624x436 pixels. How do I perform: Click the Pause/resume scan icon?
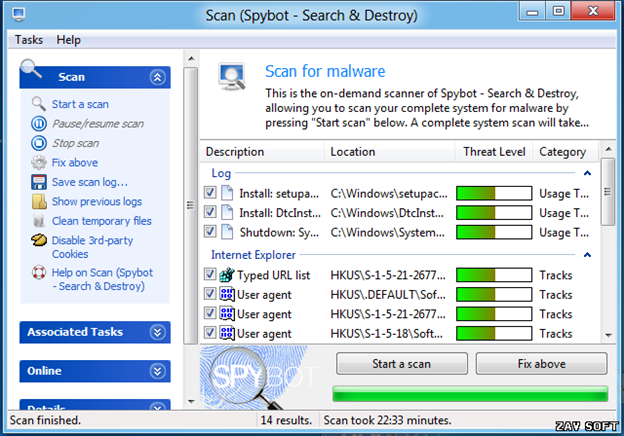click(x=39, y=124)
